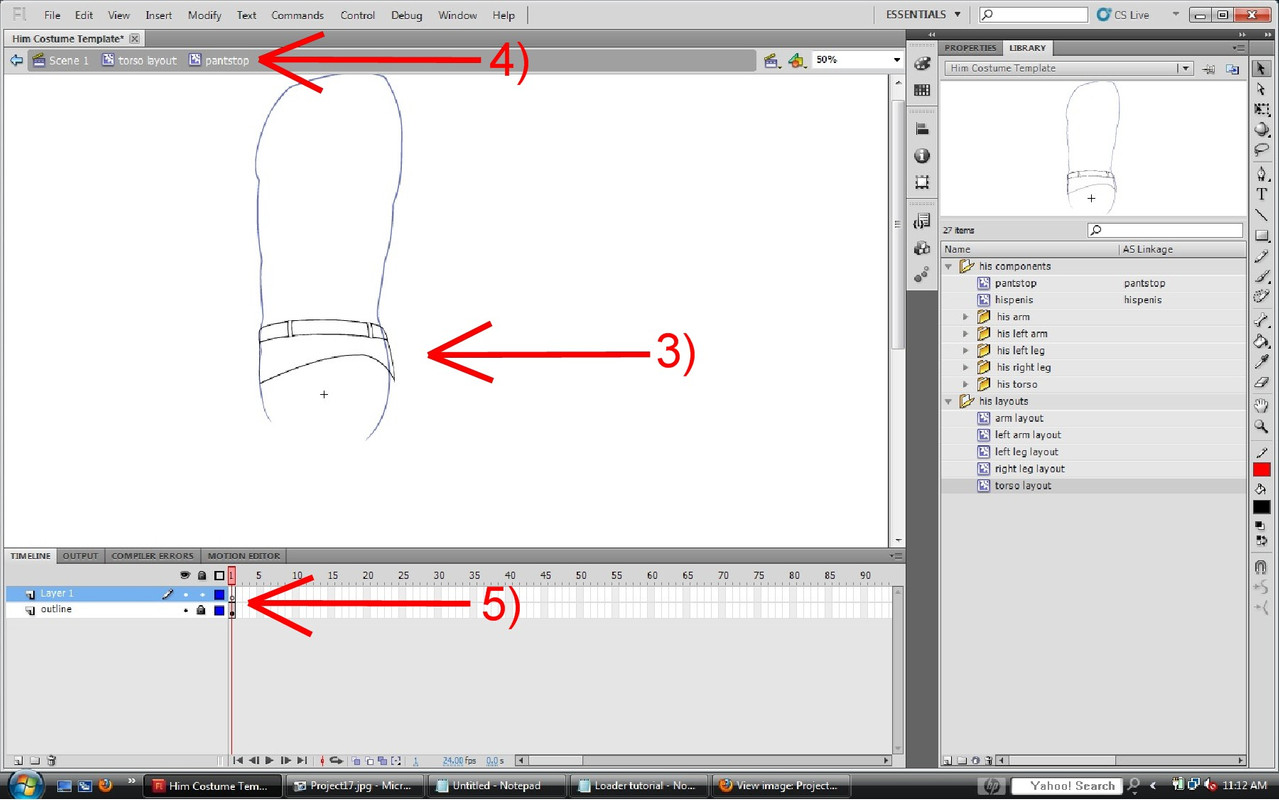Pick the Eyedropper tool
1279x800 pixels.
[1261, 362]
